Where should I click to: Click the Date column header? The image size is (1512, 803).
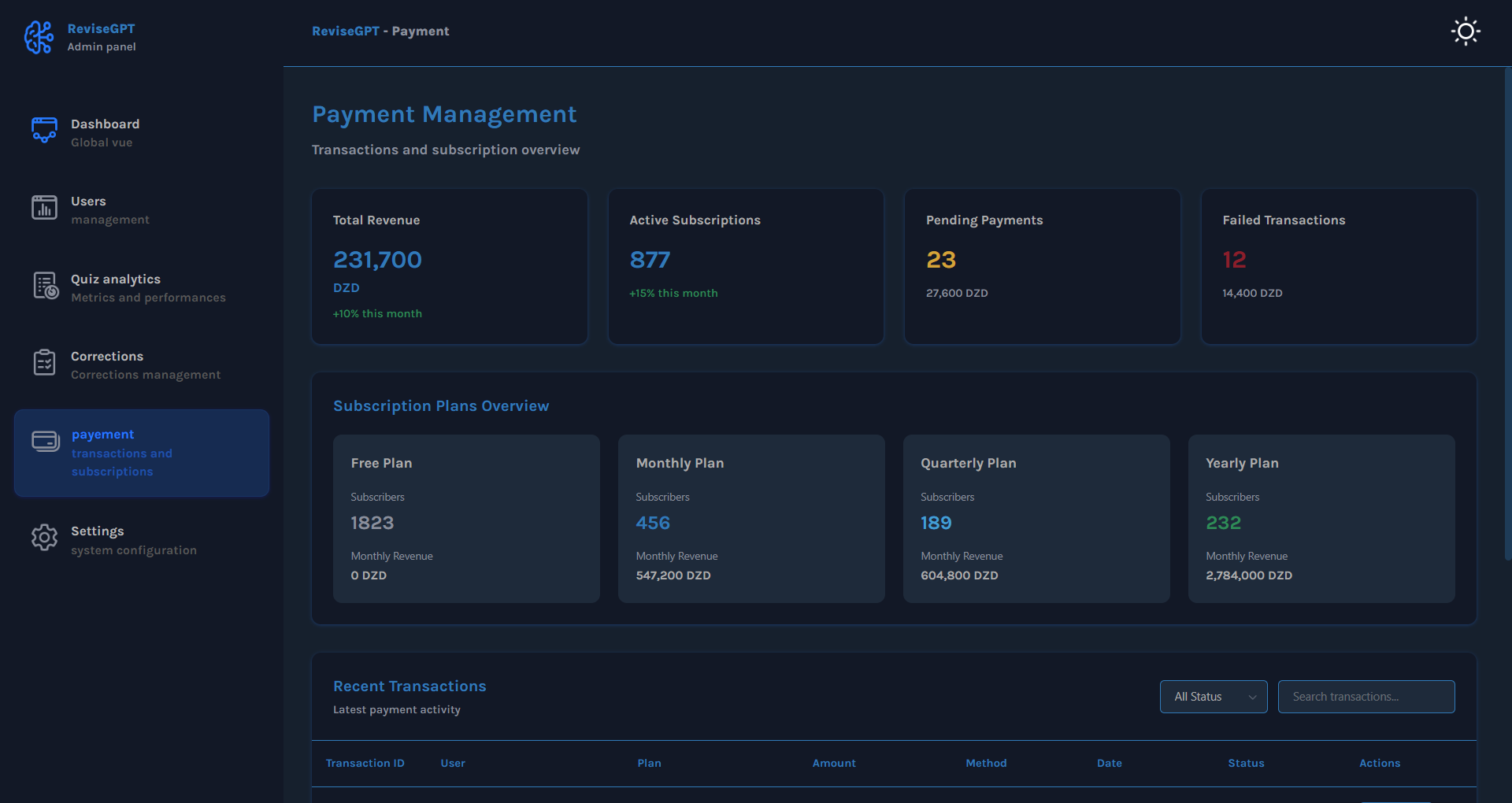(x=1110, y=764)
